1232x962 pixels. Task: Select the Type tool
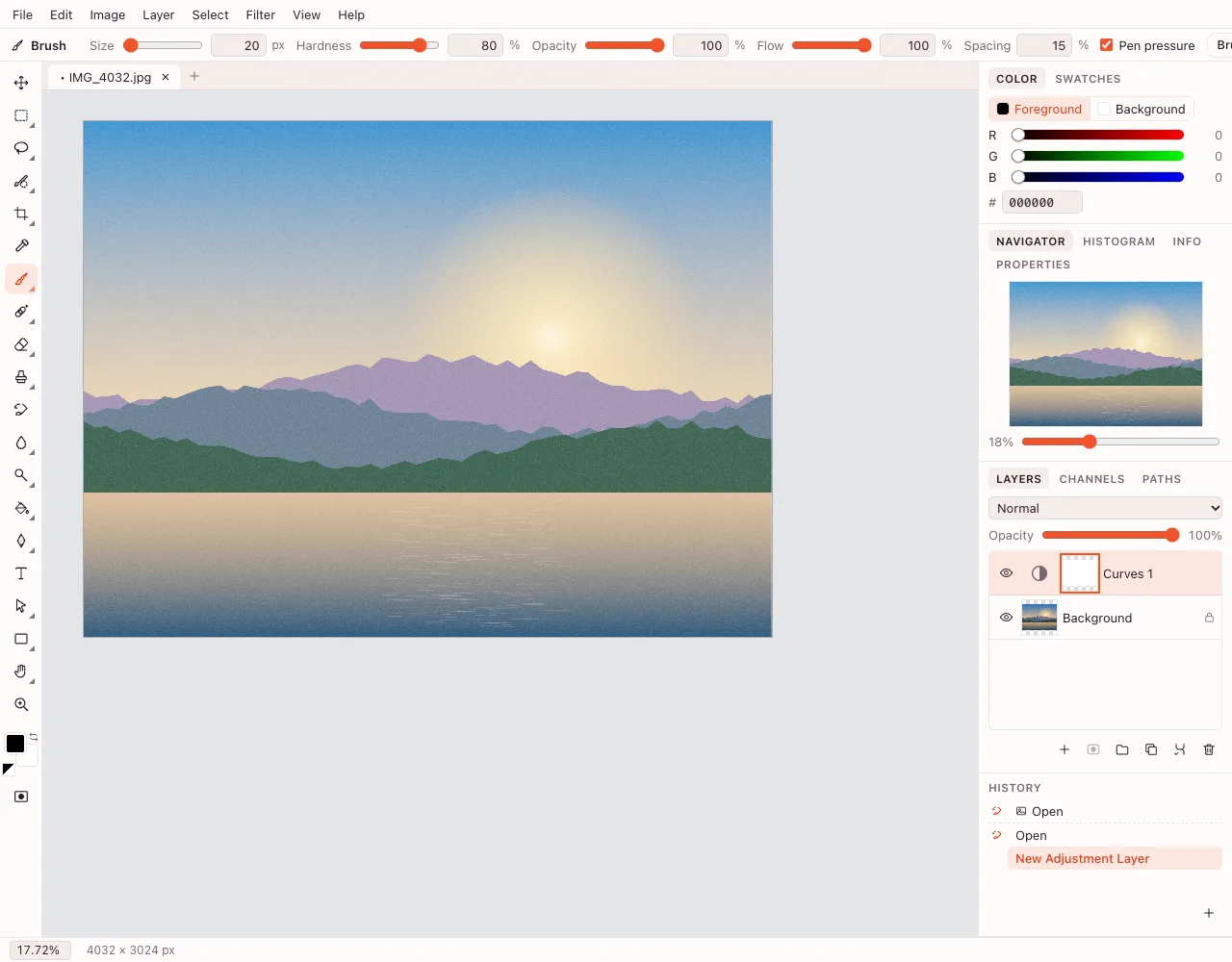click(21, 573)
